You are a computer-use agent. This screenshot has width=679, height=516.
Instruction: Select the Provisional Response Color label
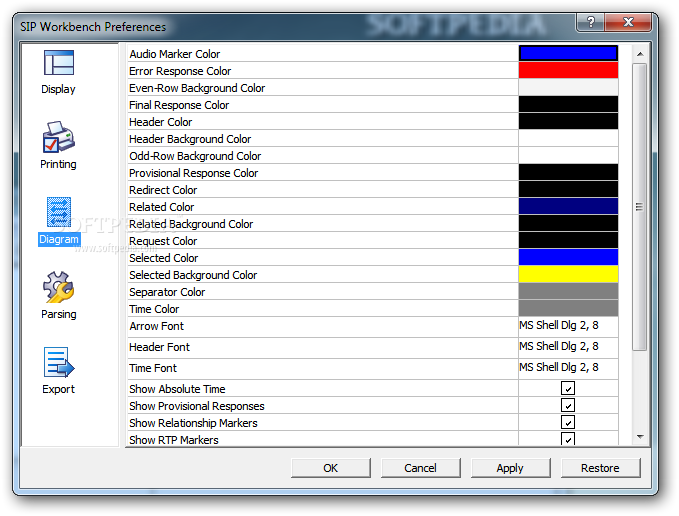[x=194, y=173]
